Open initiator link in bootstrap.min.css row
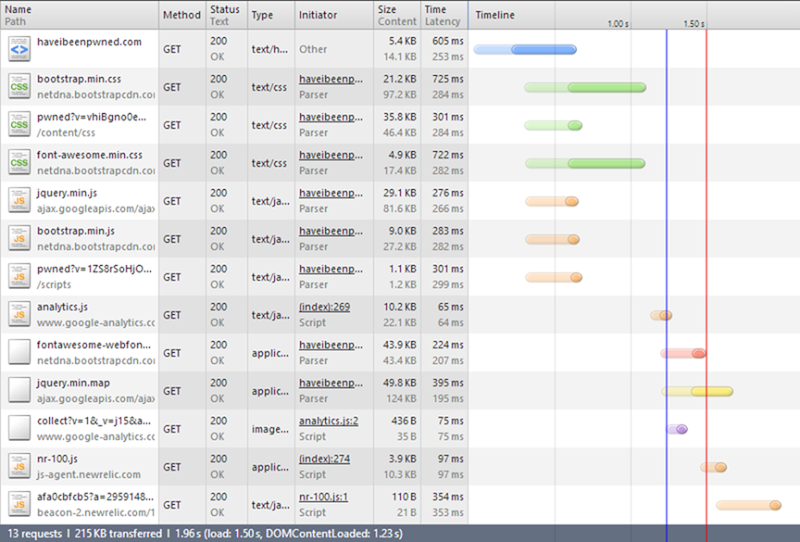The image size is (800, 542). pyautogui.click(x=331, y=79)
